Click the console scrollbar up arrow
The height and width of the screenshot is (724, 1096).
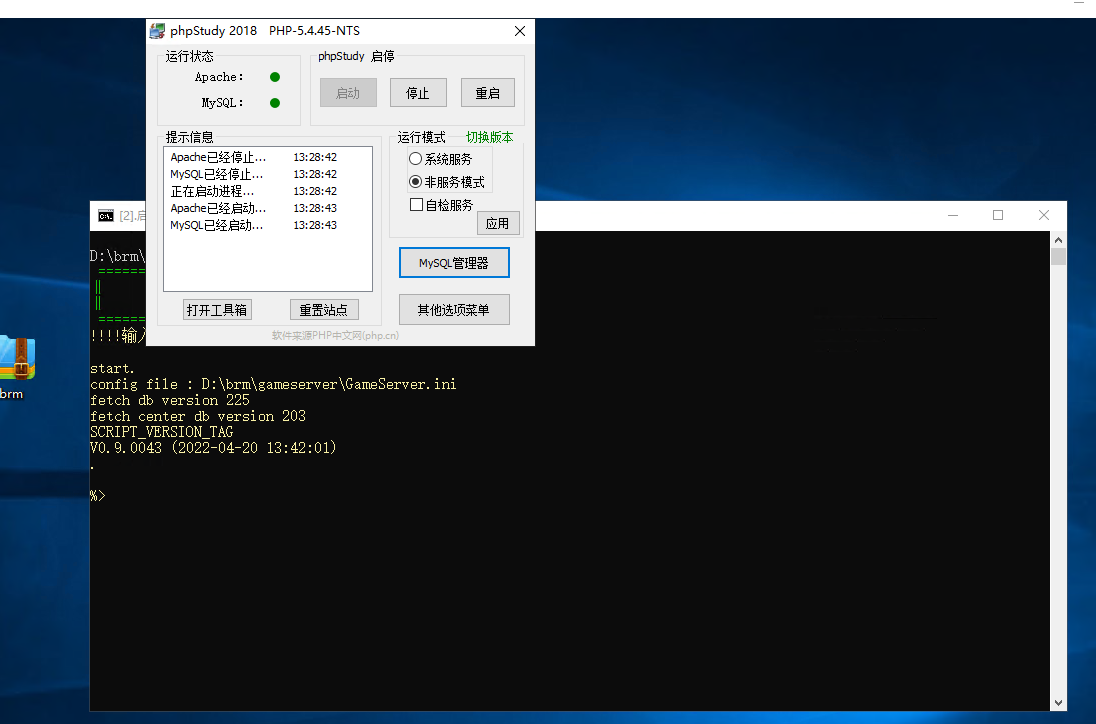click(x=1058, y=239)
